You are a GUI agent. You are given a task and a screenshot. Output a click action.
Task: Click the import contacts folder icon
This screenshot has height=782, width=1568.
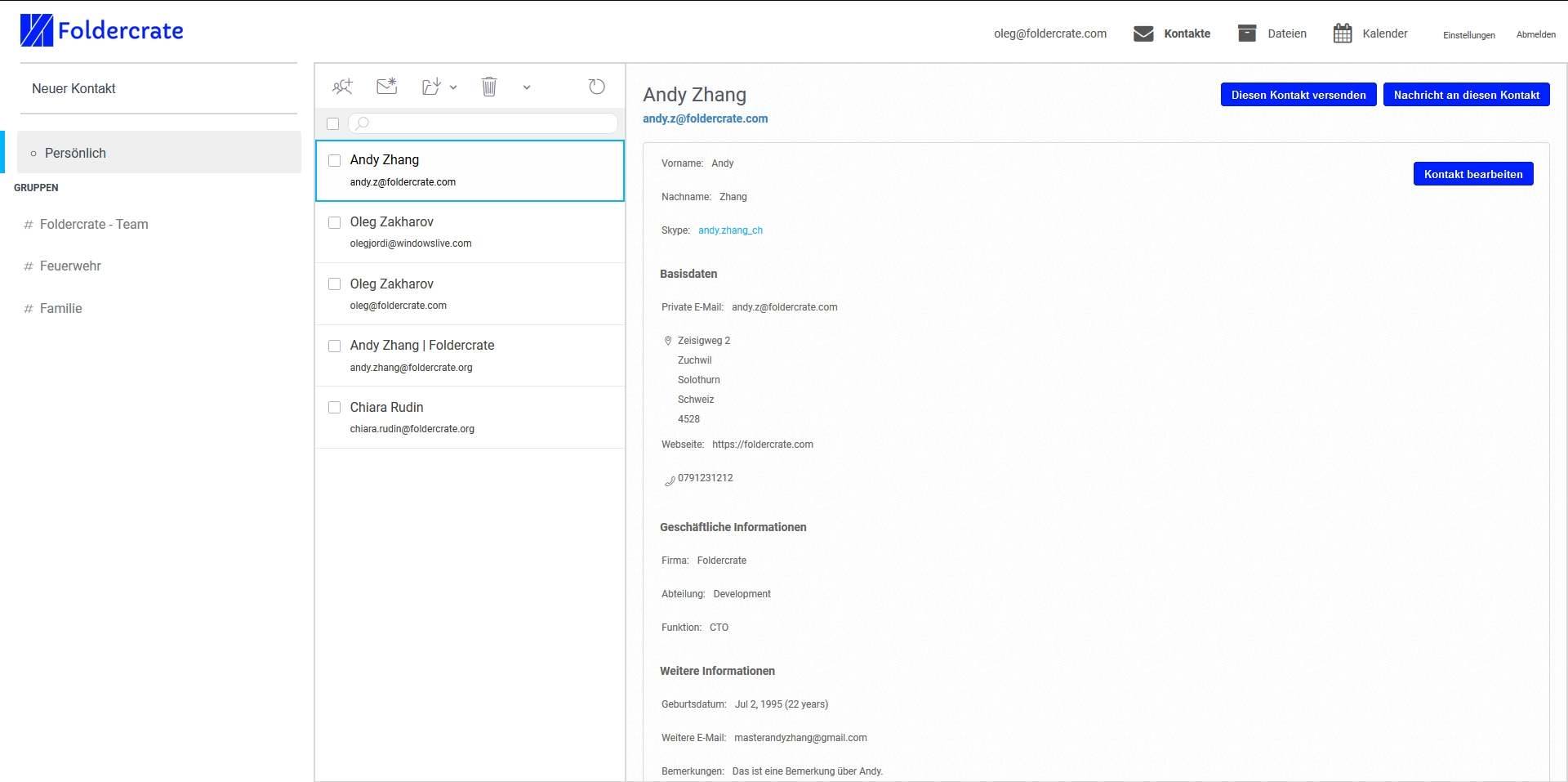coord(431,87)
